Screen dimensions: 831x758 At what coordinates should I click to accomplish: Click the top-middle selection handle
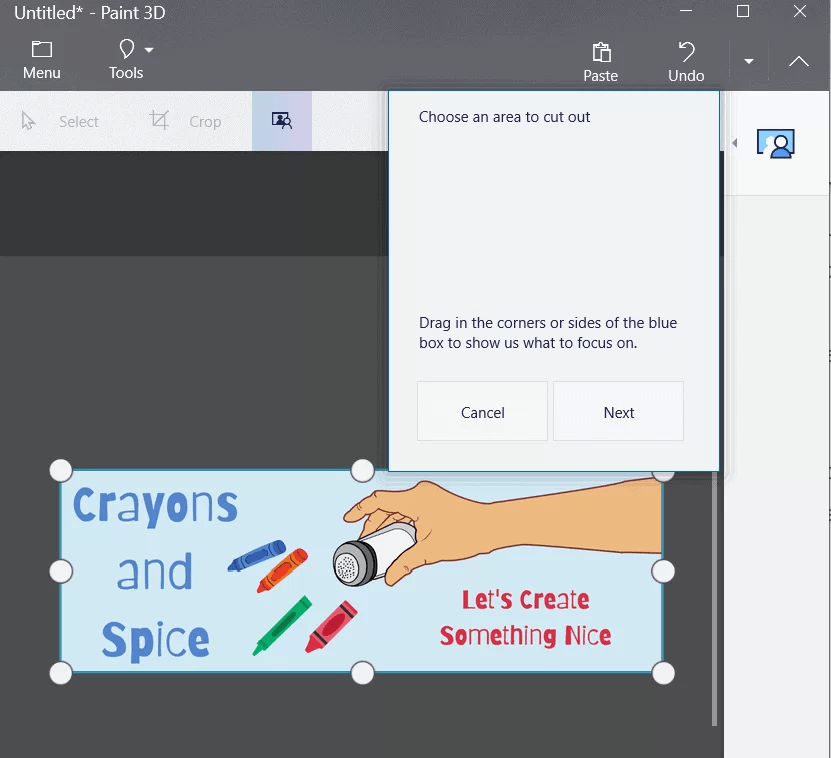point(363,470)
